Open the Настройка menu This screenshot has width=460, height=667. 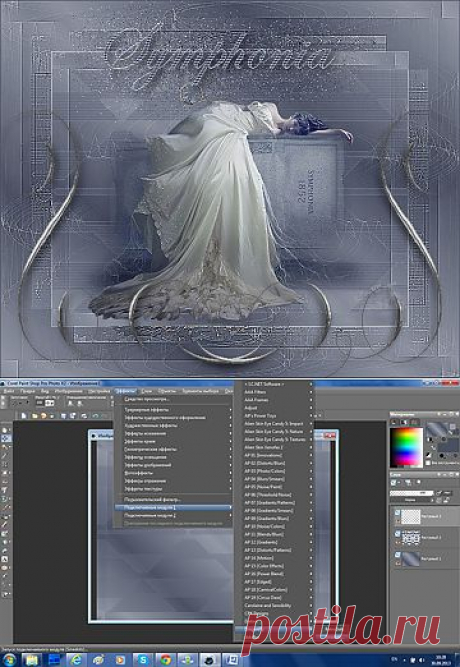click(x=99, y=391)
